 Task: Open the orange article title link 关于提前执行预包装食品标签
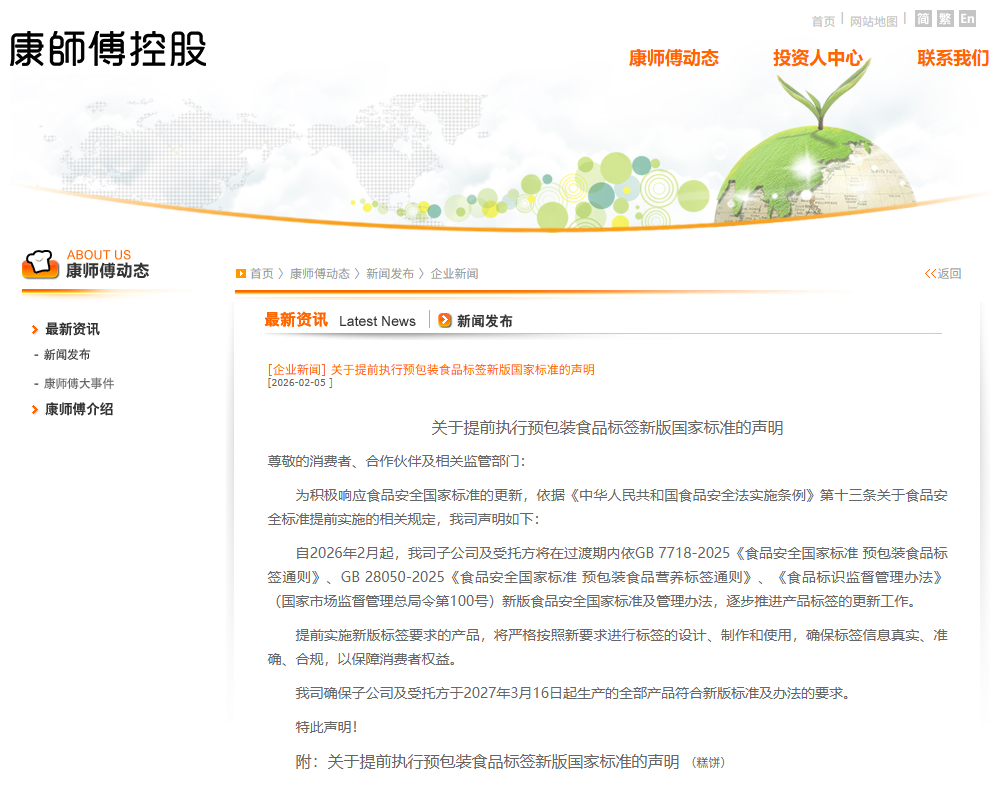pyautogui.click(x=462, y=370)
